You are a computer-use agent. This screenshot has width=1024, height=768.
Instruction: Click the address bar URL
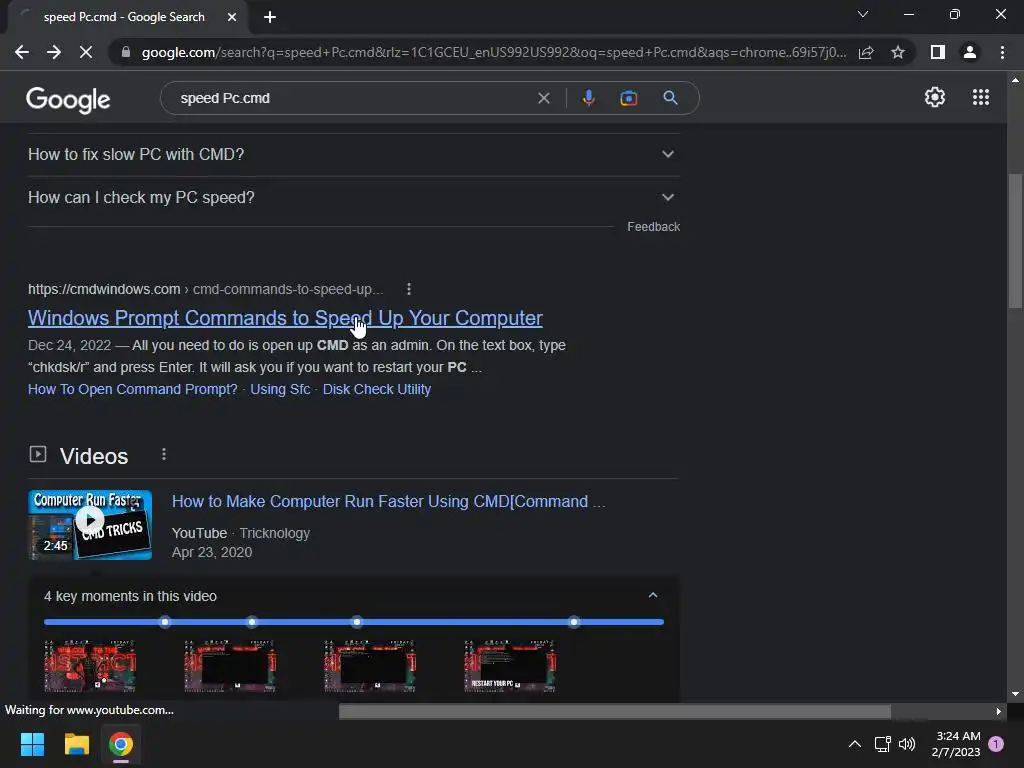494,52
